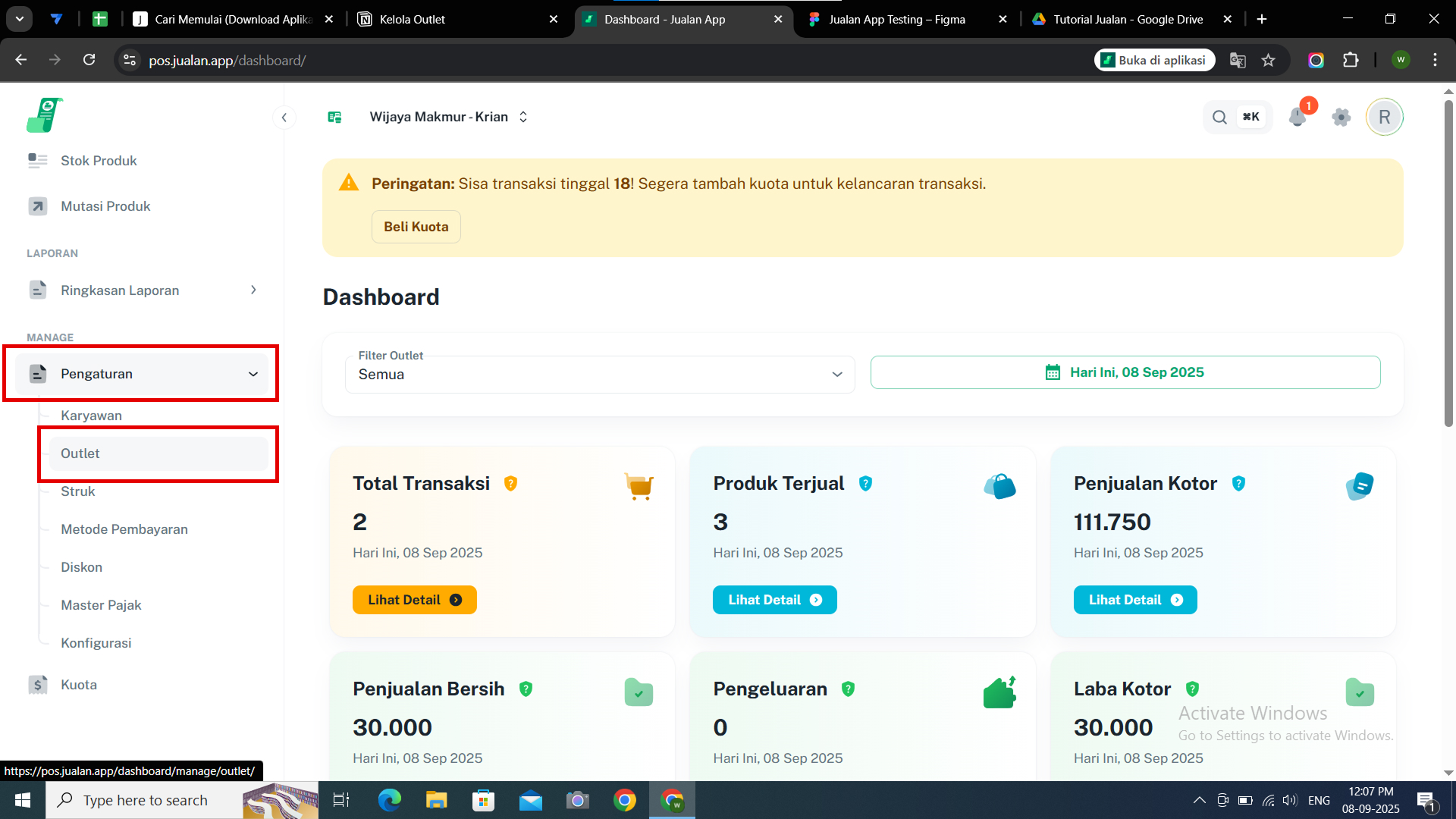Expand Ringkasan Laporan submenu
1456x819 pixels.
(253, 290)
